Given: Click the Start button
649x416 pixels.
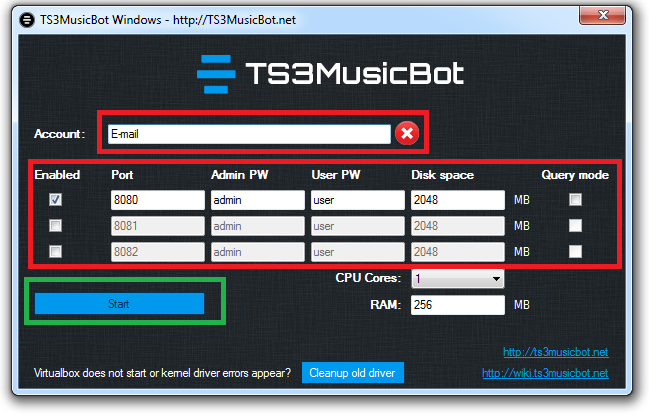Looking at the screenshot, I should (x=119, y=303).
